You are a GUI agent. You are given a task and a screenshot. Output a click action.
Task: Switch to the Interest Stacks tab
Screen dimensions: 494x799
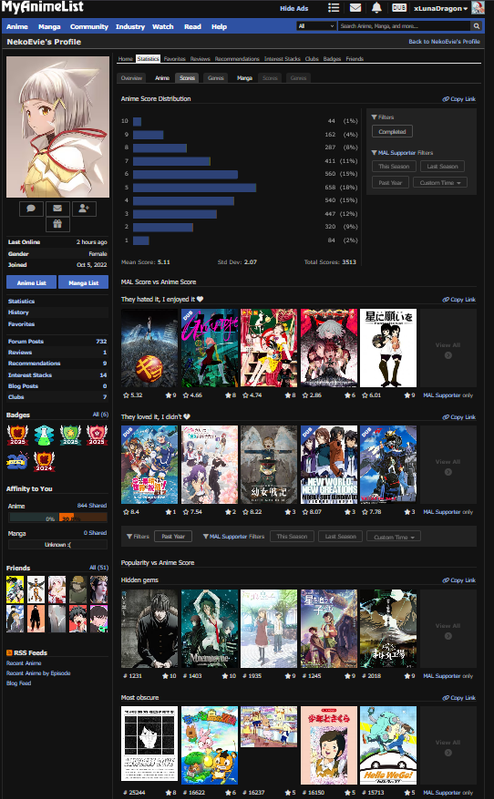pyautogui.click(x=282, y=59)
